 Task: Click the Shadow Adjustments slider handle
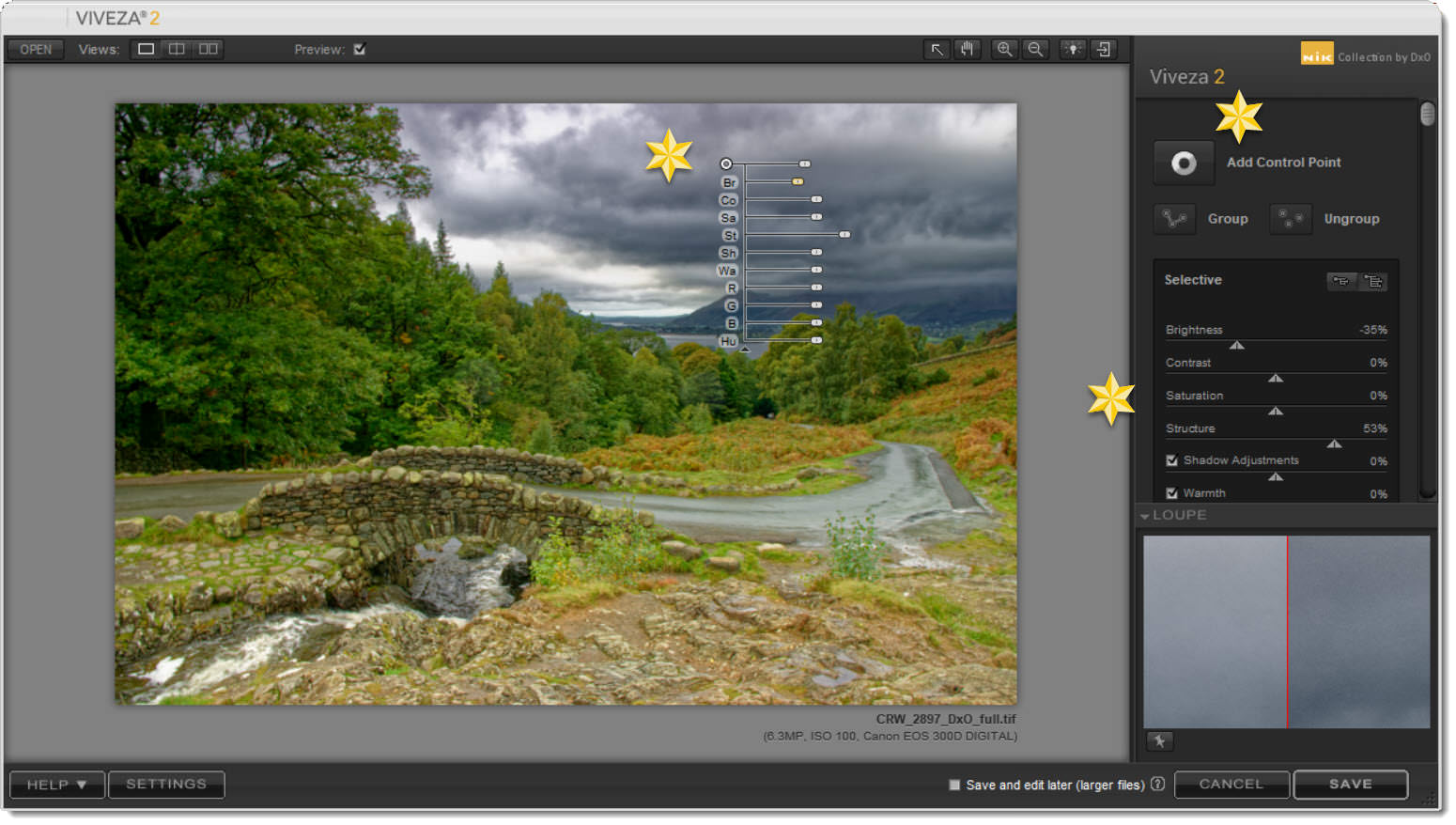[1276, 476]
